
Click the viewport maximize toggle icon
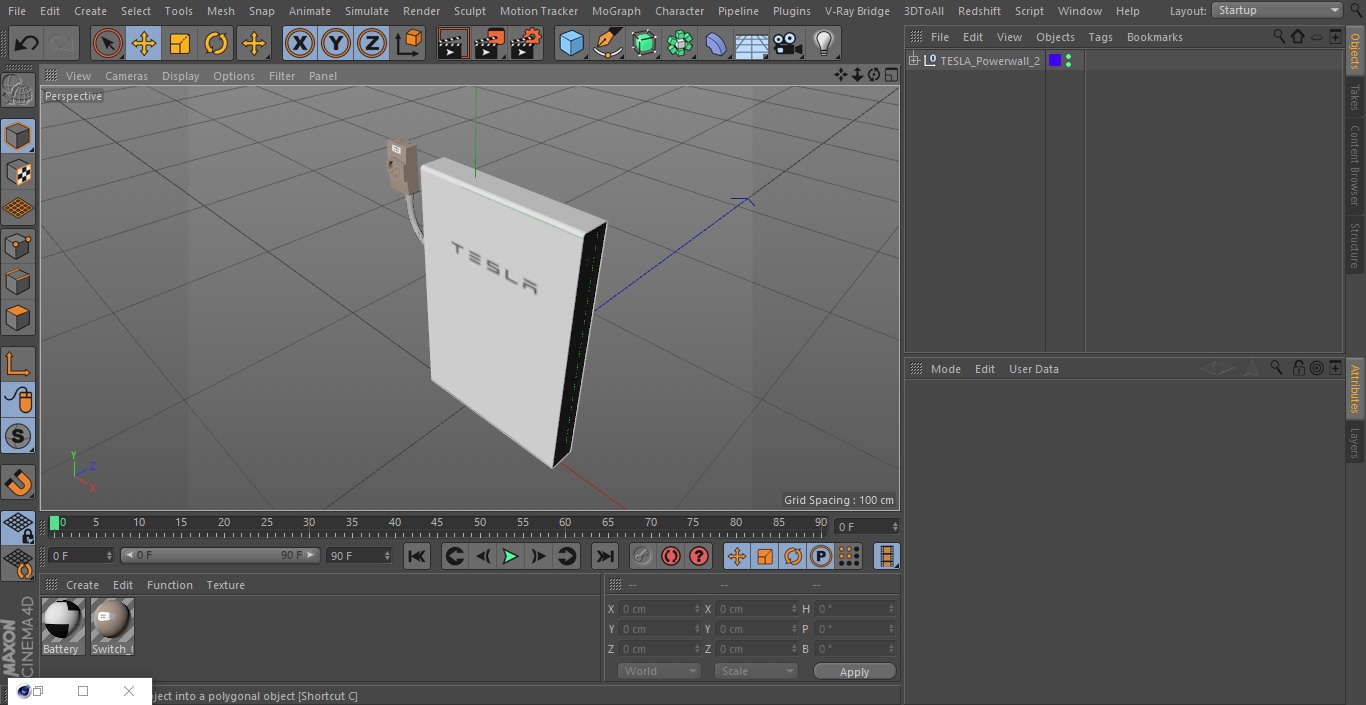(890, 75)
